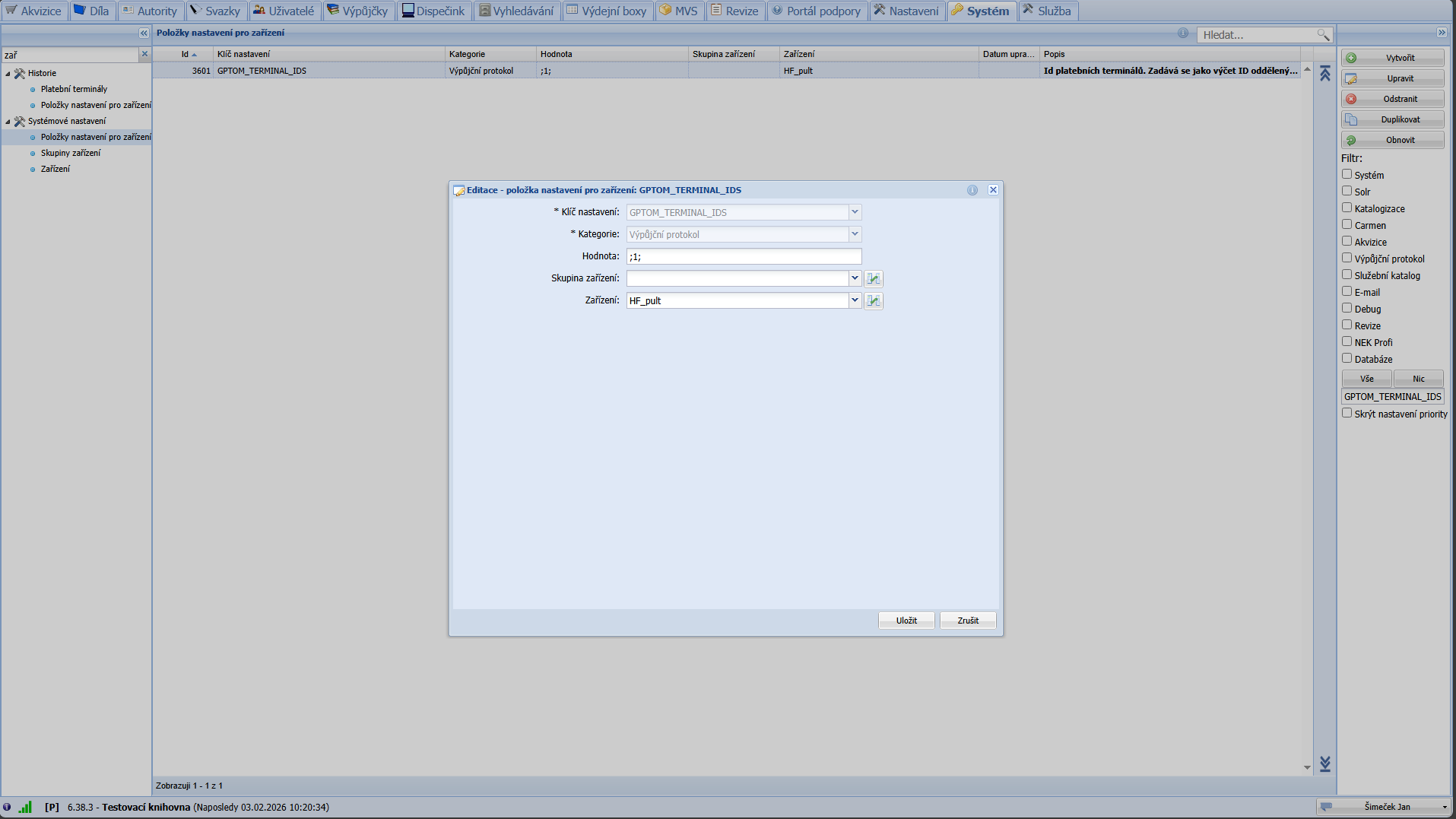
Task: Click the info icon in dialog title bar
Action: point(972,190)
